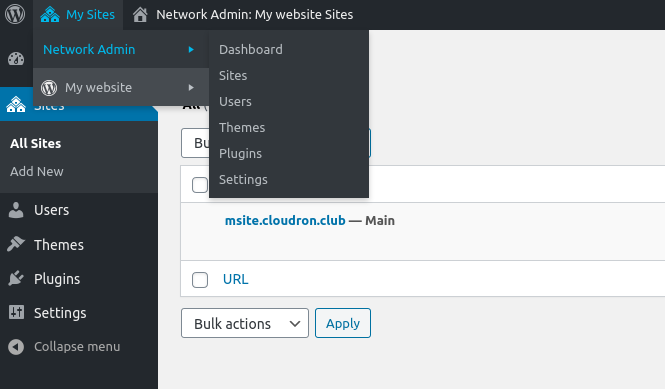
Task: Tick the checkbox beside URL footer column
Action: click(200, 280)
